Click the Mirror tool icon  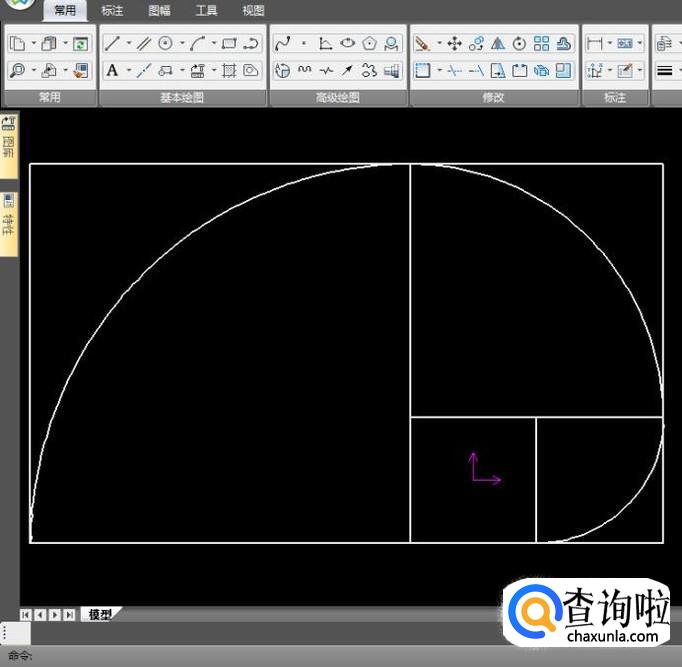pyautogui.click(x=498, y=44)
